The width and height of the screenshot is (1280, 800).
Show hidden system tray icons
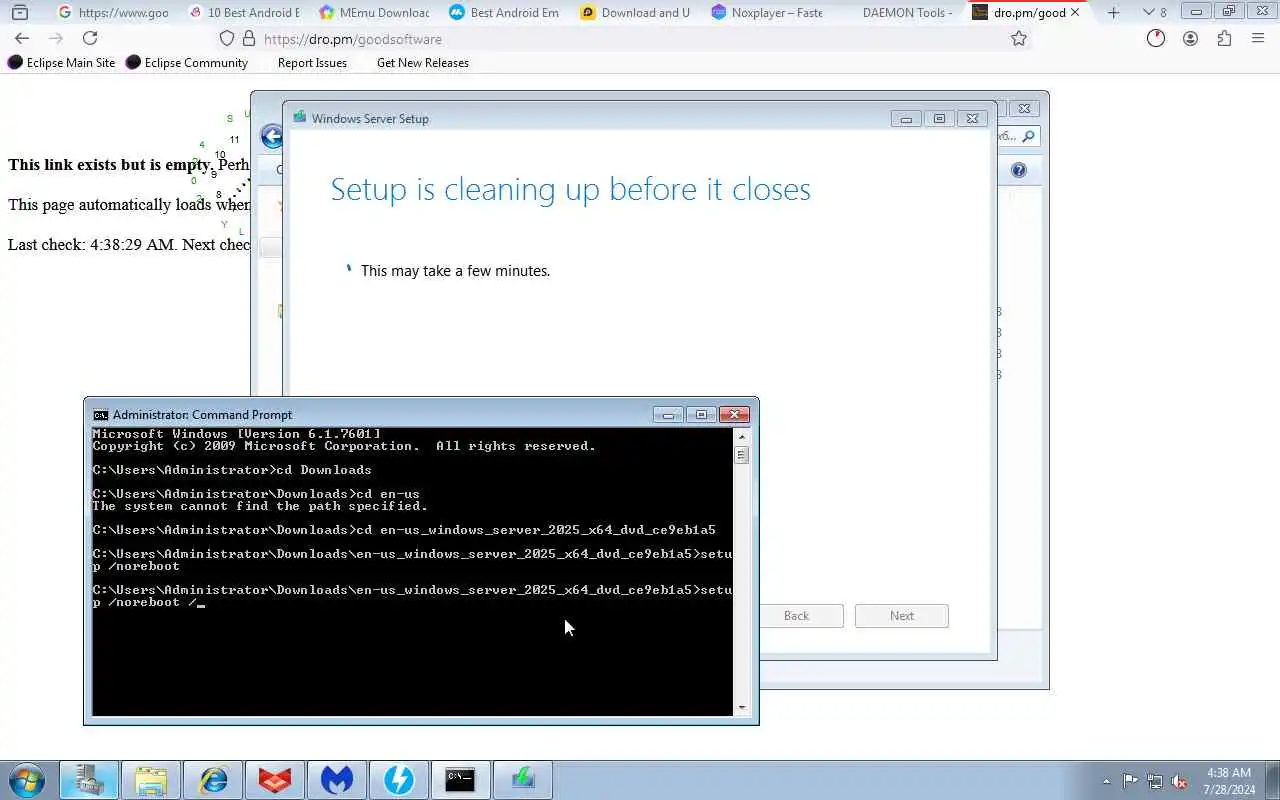click(1106, 781)
